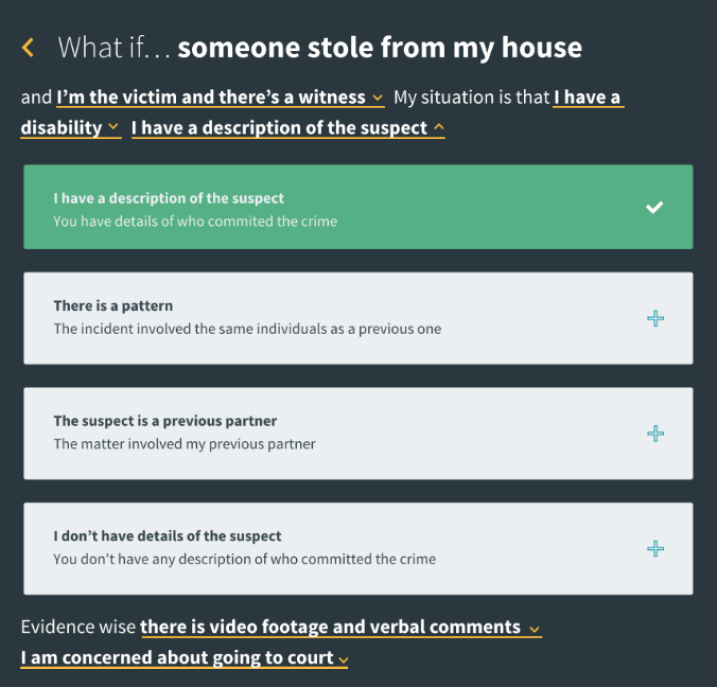
Task: Click chevron next to 'there's a witness'
Action: pos(377,99)
